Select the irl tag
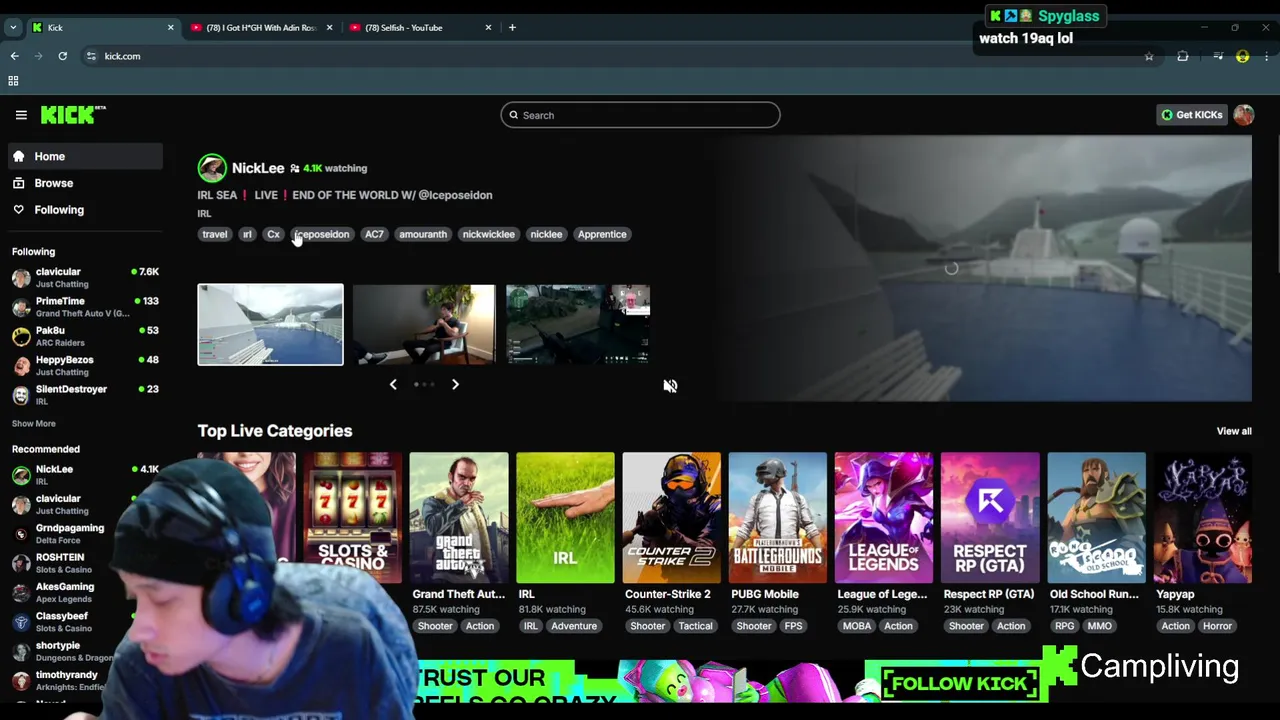The width and height of the screenshot is (1280, 720). click(247, 234)
